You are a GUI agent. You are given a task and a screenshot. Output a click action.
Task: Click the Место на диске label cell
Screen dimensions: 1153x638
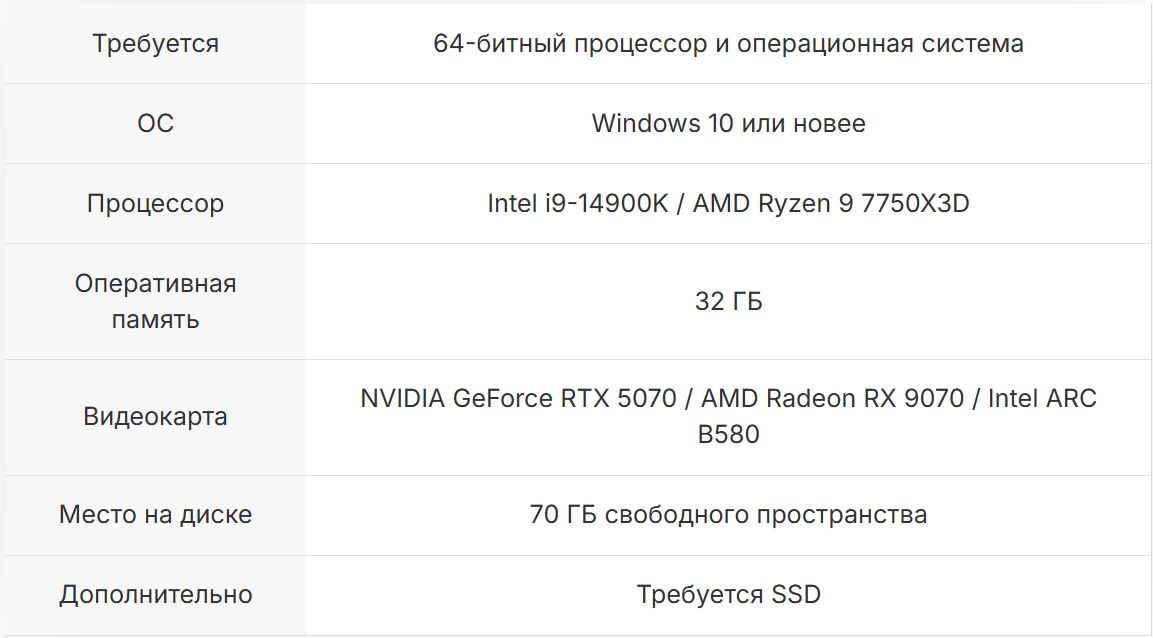pos(155,515)
